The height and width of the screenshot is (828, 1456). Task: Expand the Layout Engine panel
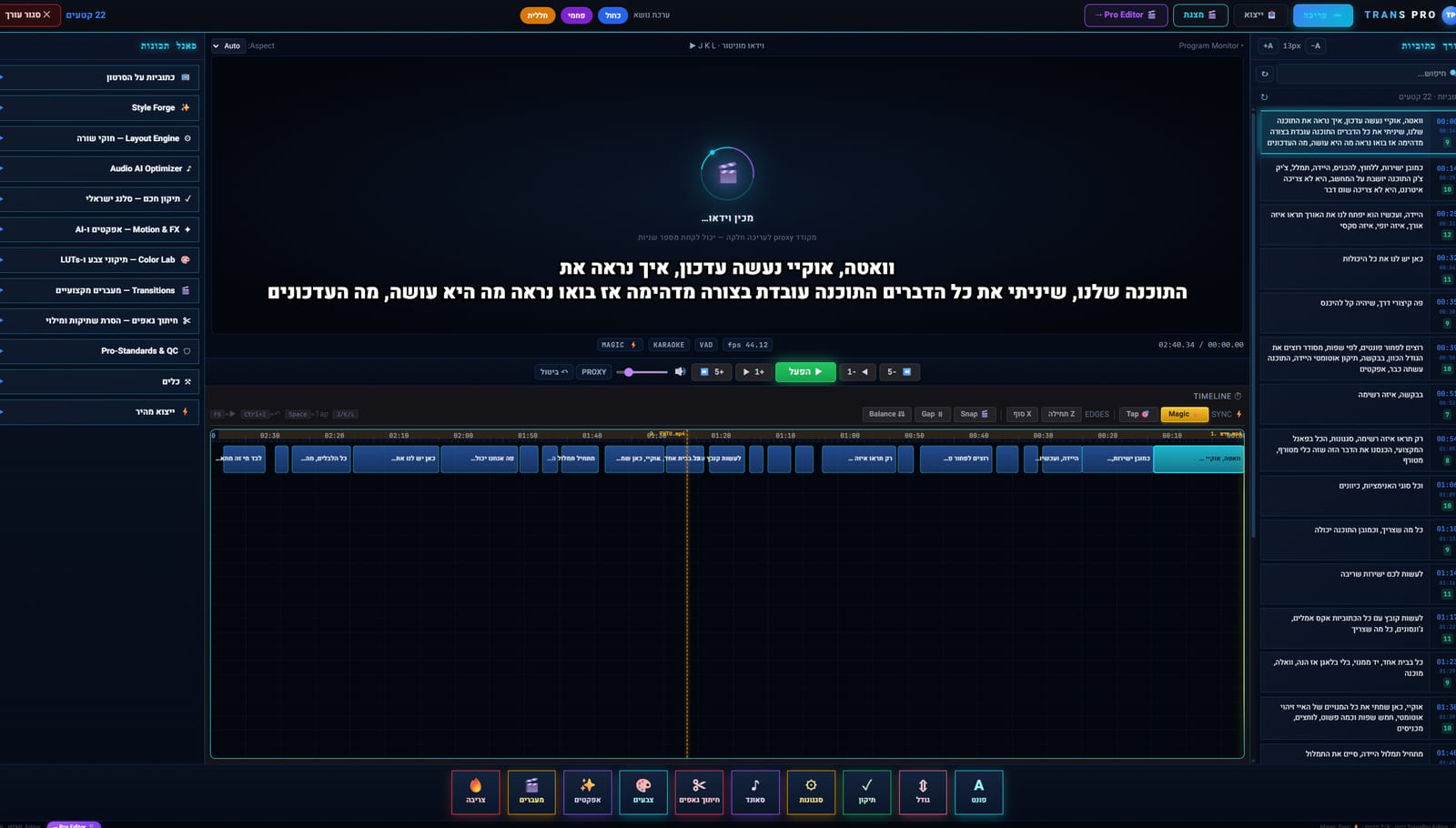pos(99,138)
